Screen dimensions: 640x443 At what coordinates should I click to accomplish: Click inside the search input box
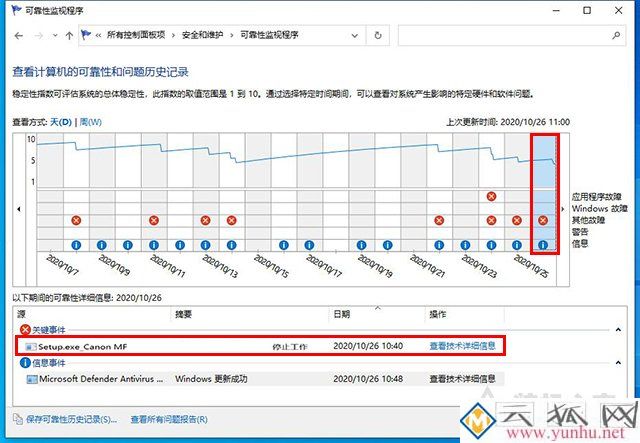pyautogui.click(x=504, y=36)
